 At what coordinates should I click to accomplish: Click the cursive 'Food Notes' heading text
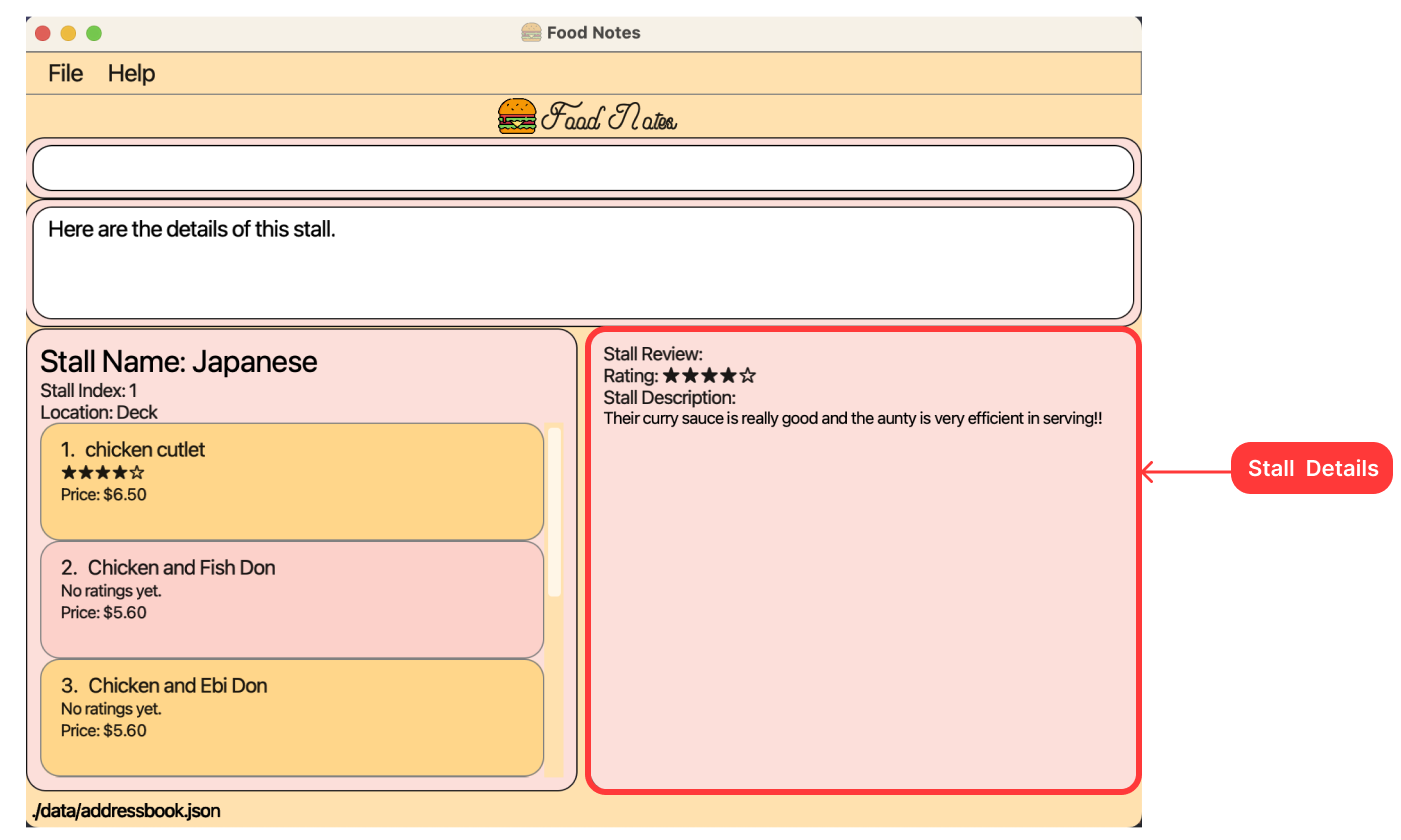pyautogui.click(x=609, y=118)
